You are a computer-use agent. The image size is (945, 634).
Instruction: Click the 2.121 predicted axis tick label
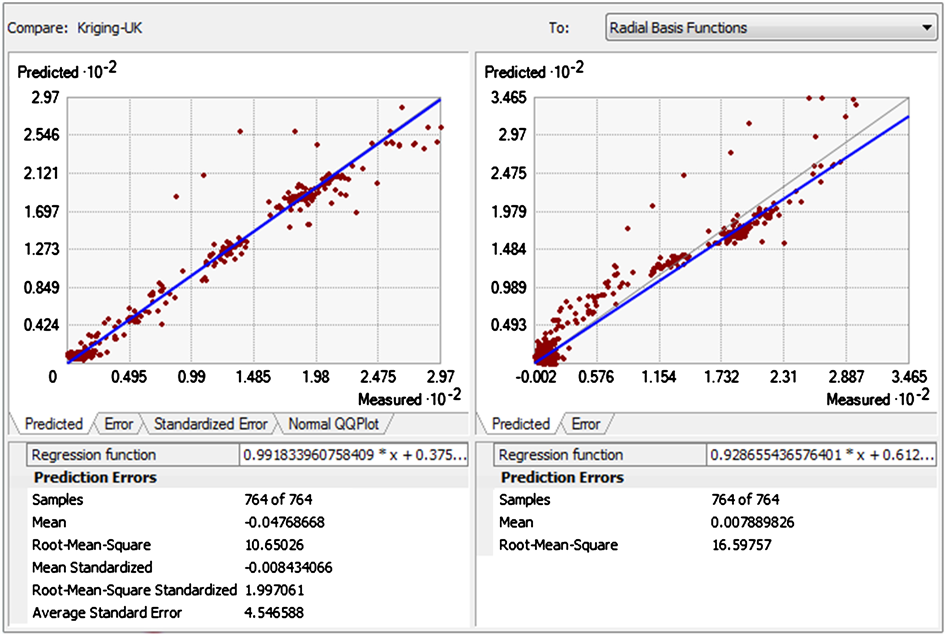tap(42, 174)
